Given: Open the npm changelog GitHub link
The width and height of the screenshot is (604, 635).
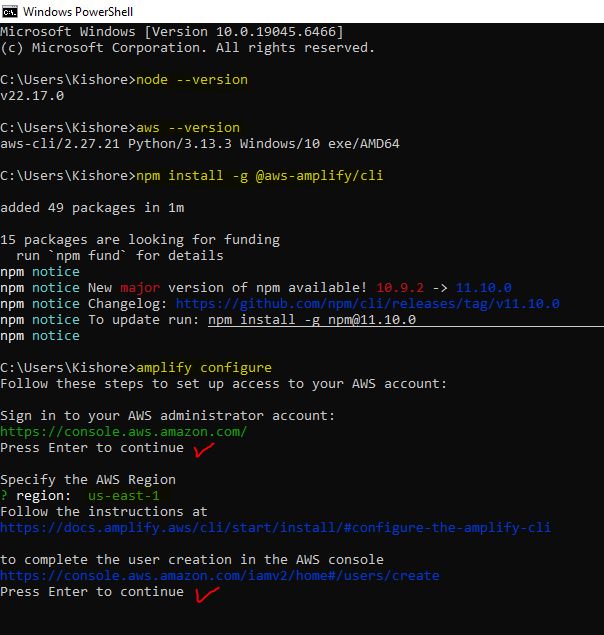Looking at the screenshot, I should point(367,303).
